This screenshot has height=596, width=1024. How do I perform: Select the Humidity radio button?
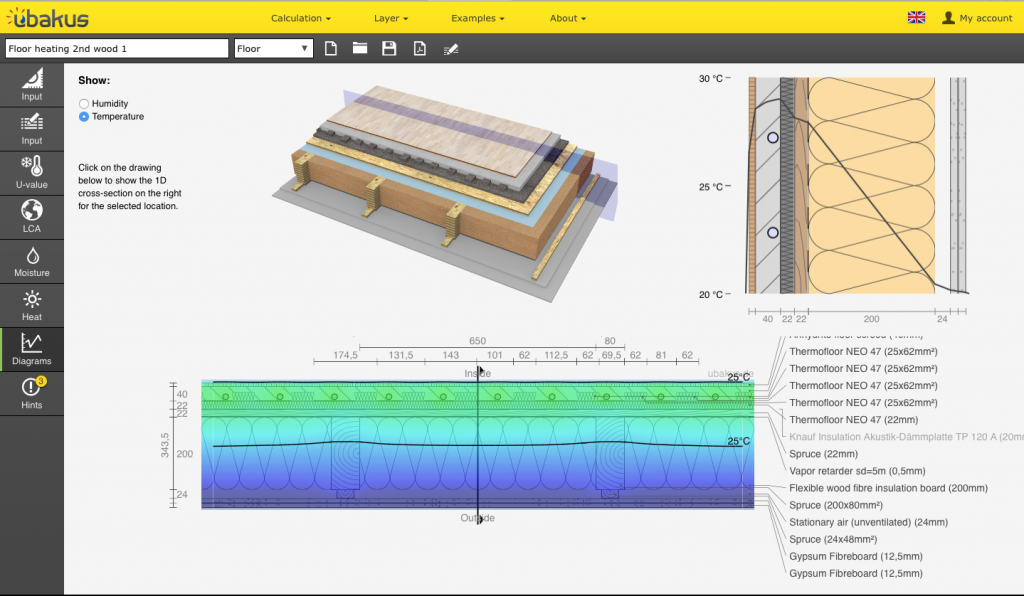(x=84, y=104)
